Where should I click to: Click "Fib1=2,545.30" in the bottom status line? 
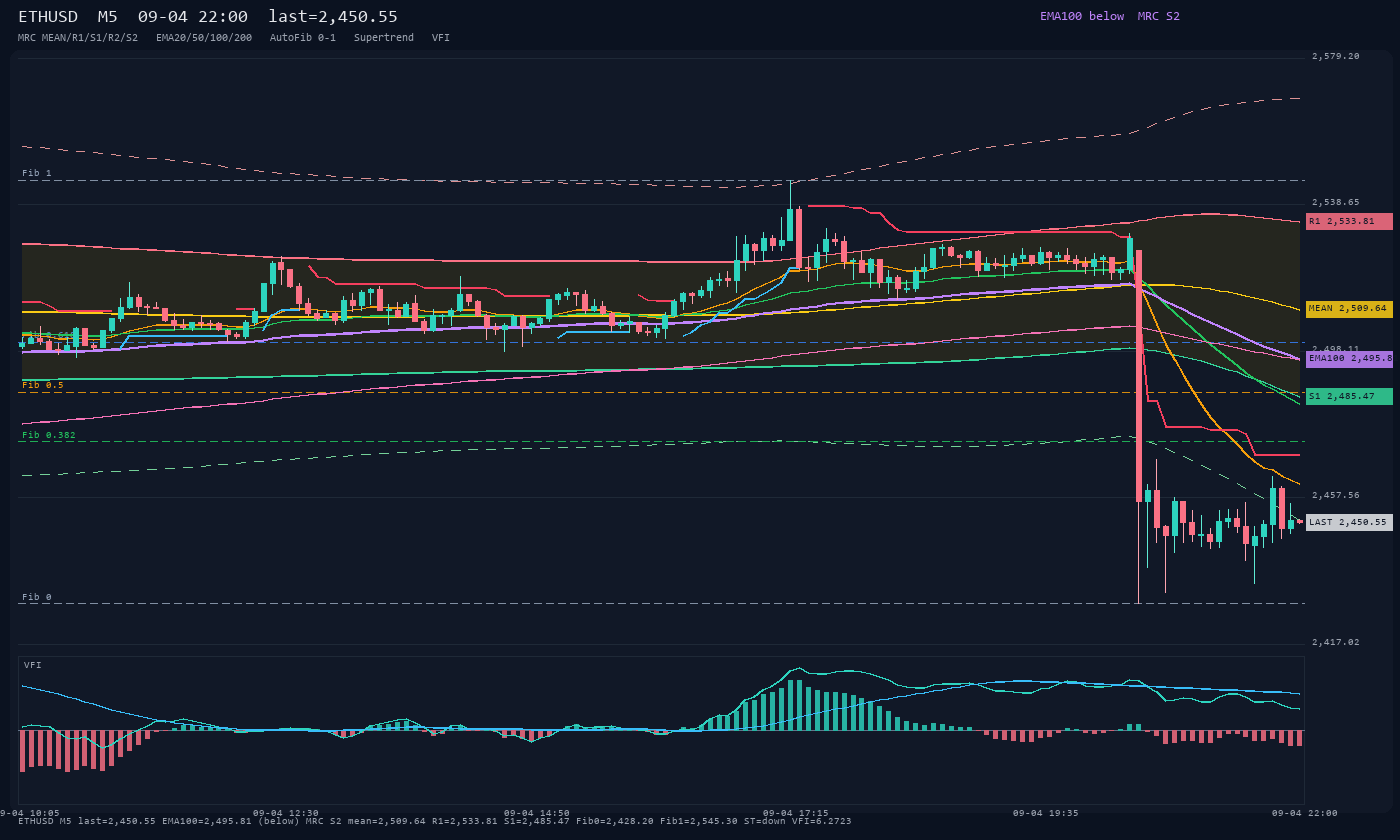click(699, 821)
